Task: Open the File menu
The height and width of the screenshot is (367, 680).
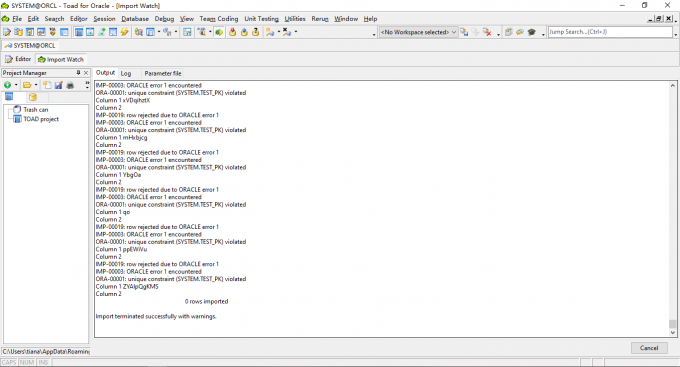Action: click(17, 19)
